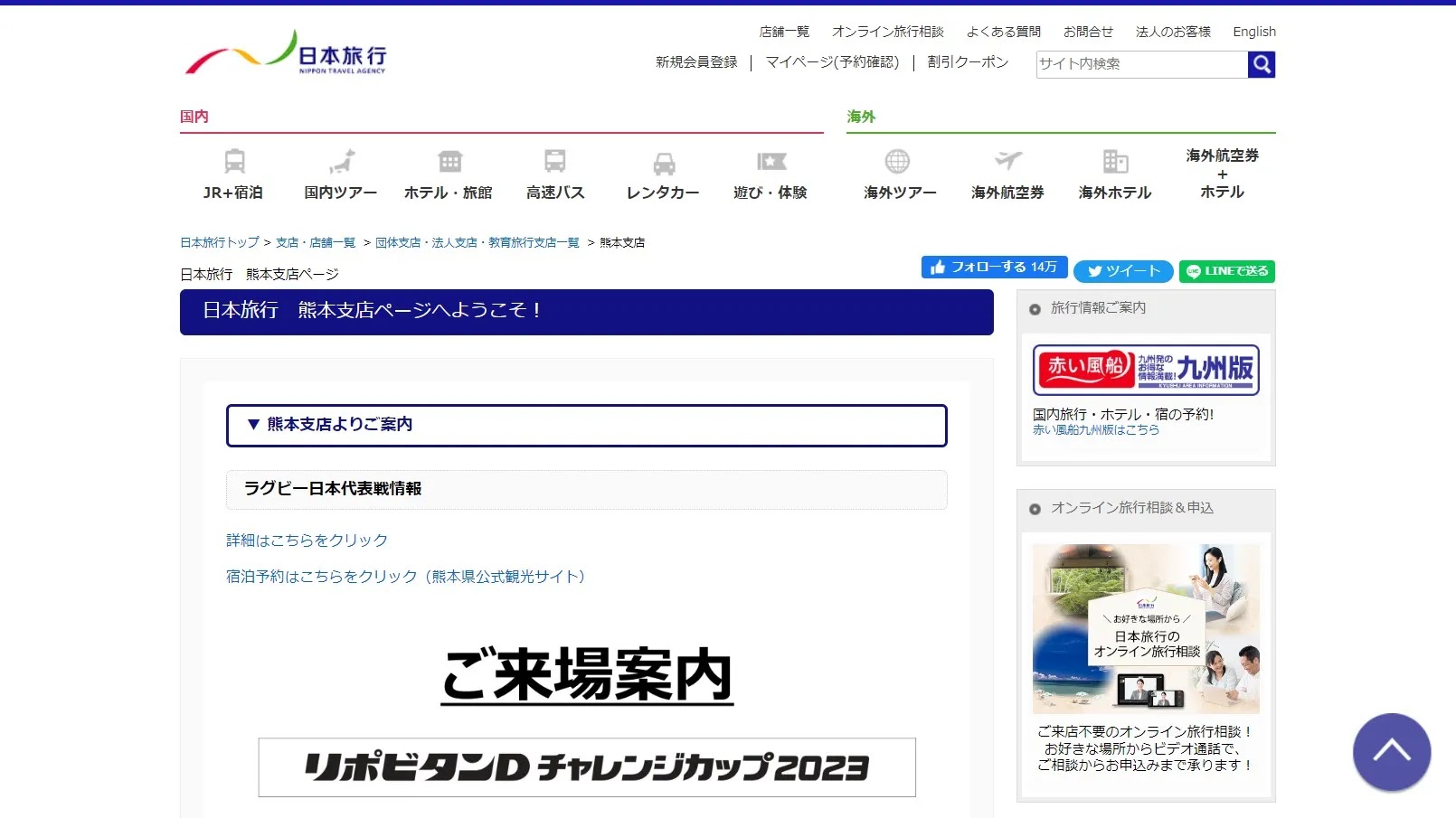Click the Twitter ツイート button

pyautogui.click(x=1123, y=271)
